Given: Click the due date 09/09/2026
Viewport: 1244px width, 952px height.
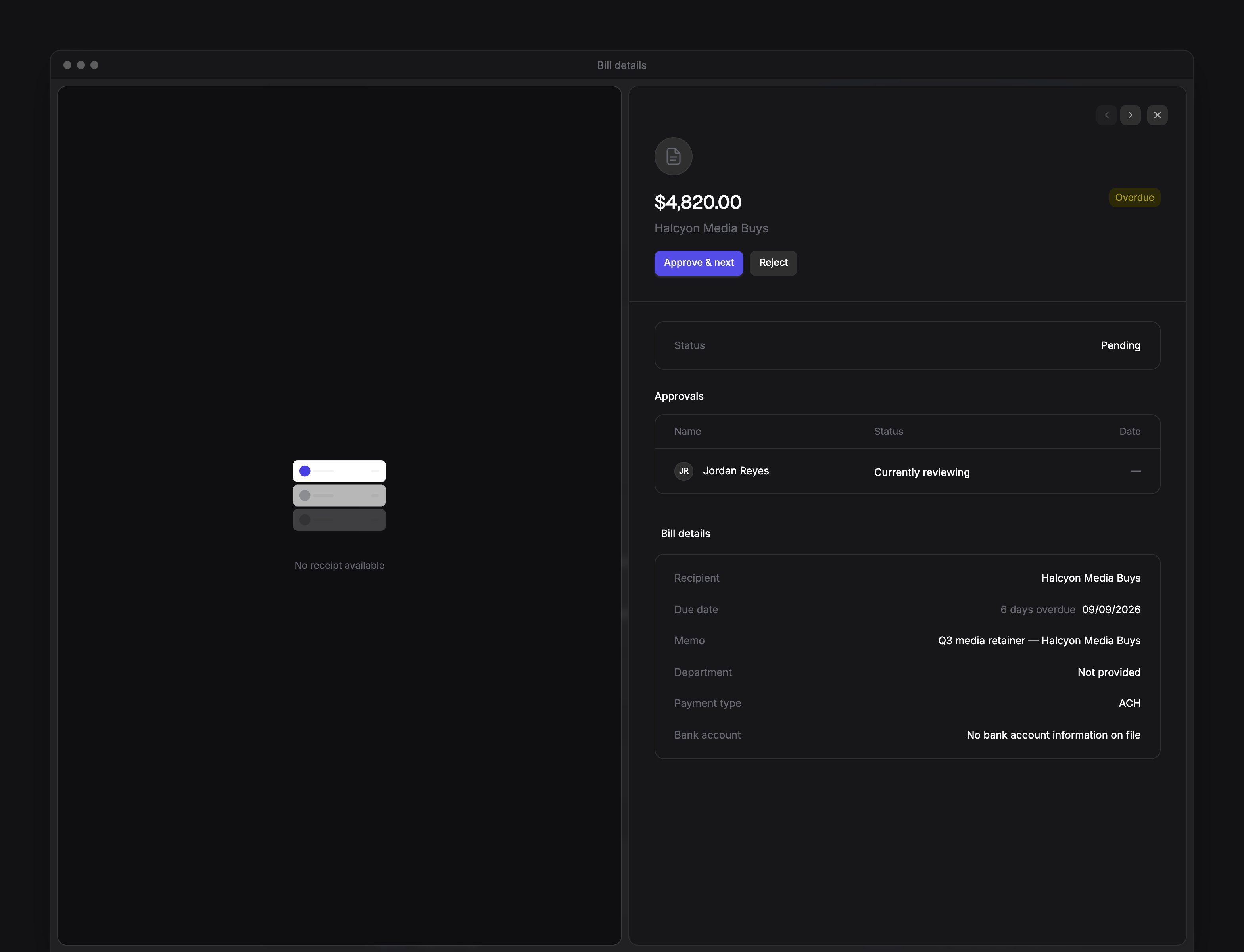Looking at the screenshot, I should click(x=1112, y=610).
